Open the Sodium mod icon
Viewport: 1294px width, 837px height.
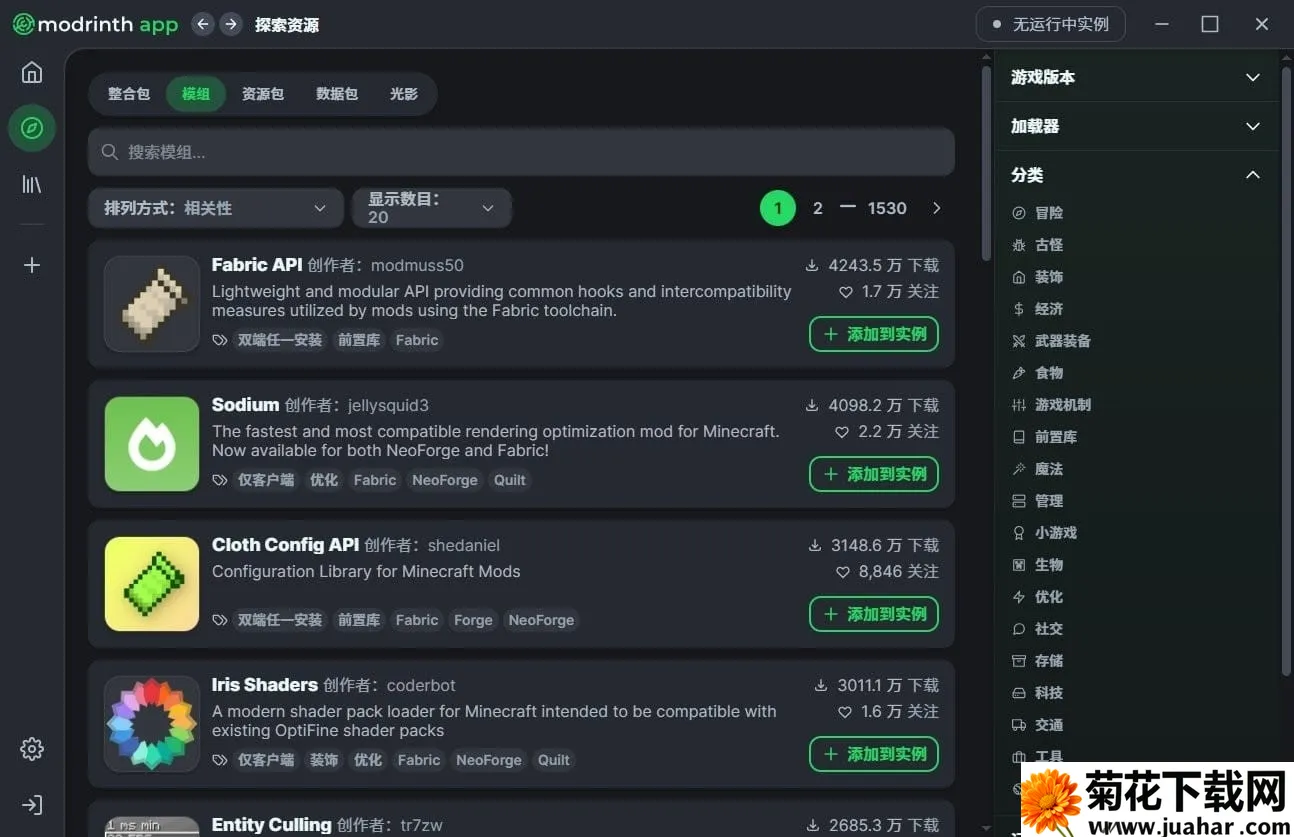[x=152, y=444]
